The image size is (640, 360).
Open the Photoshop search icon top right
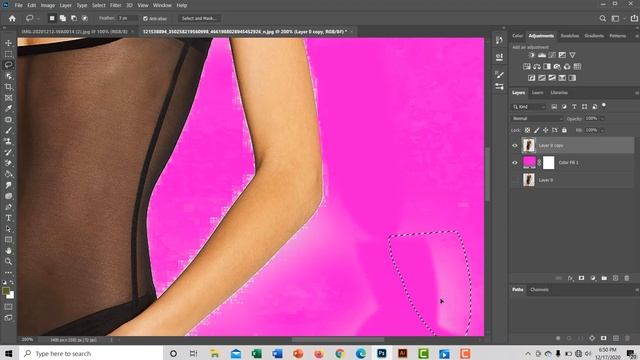pos(603,18)
